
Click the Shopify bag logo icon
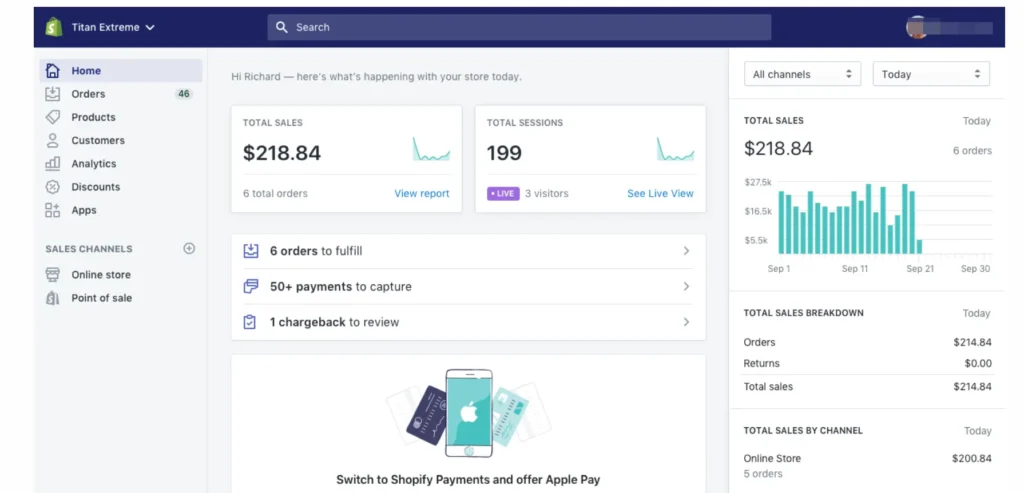pyautogui.click(x=54, y=27)
